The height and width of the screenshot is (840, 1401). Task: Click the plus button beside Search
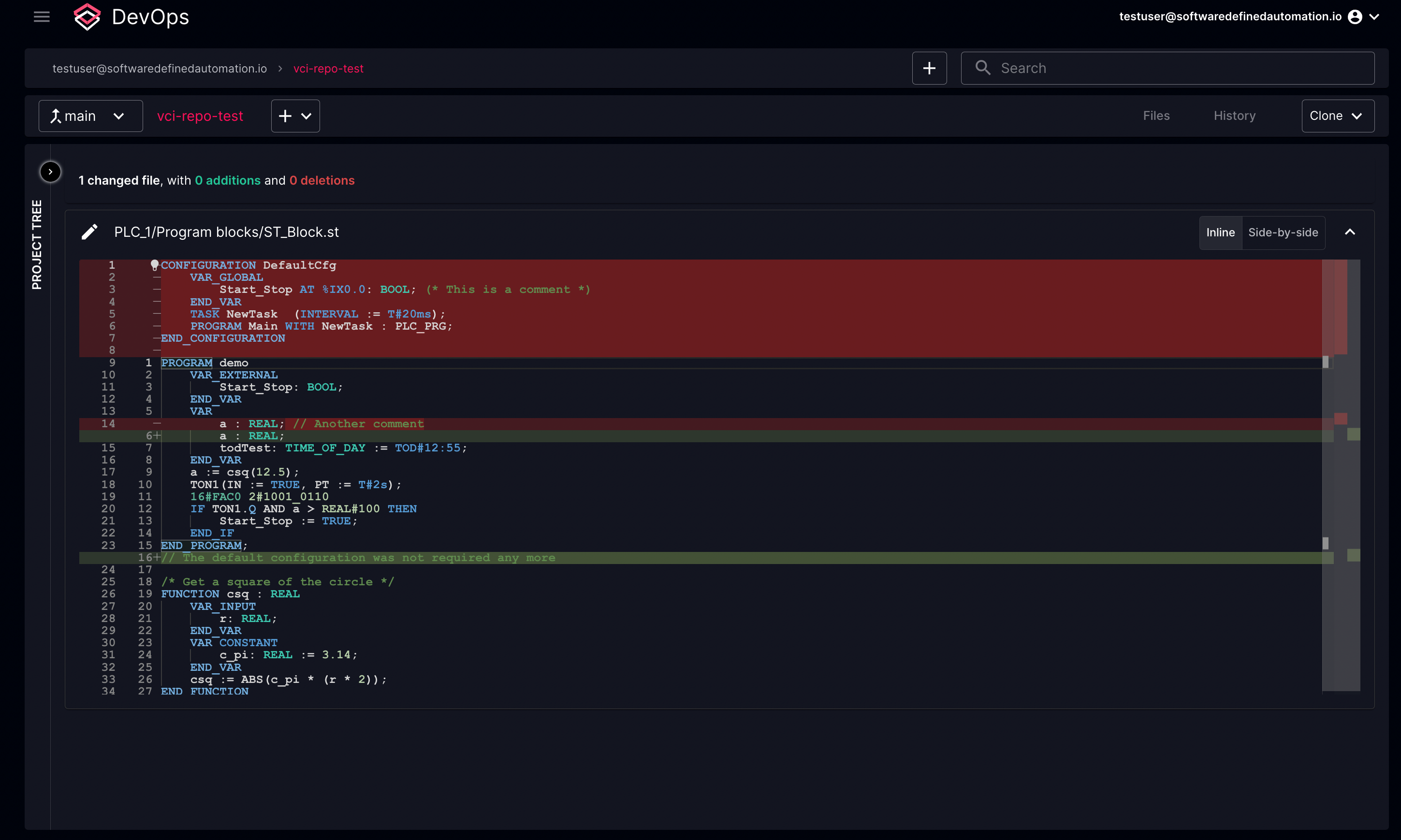click(929, 69)
